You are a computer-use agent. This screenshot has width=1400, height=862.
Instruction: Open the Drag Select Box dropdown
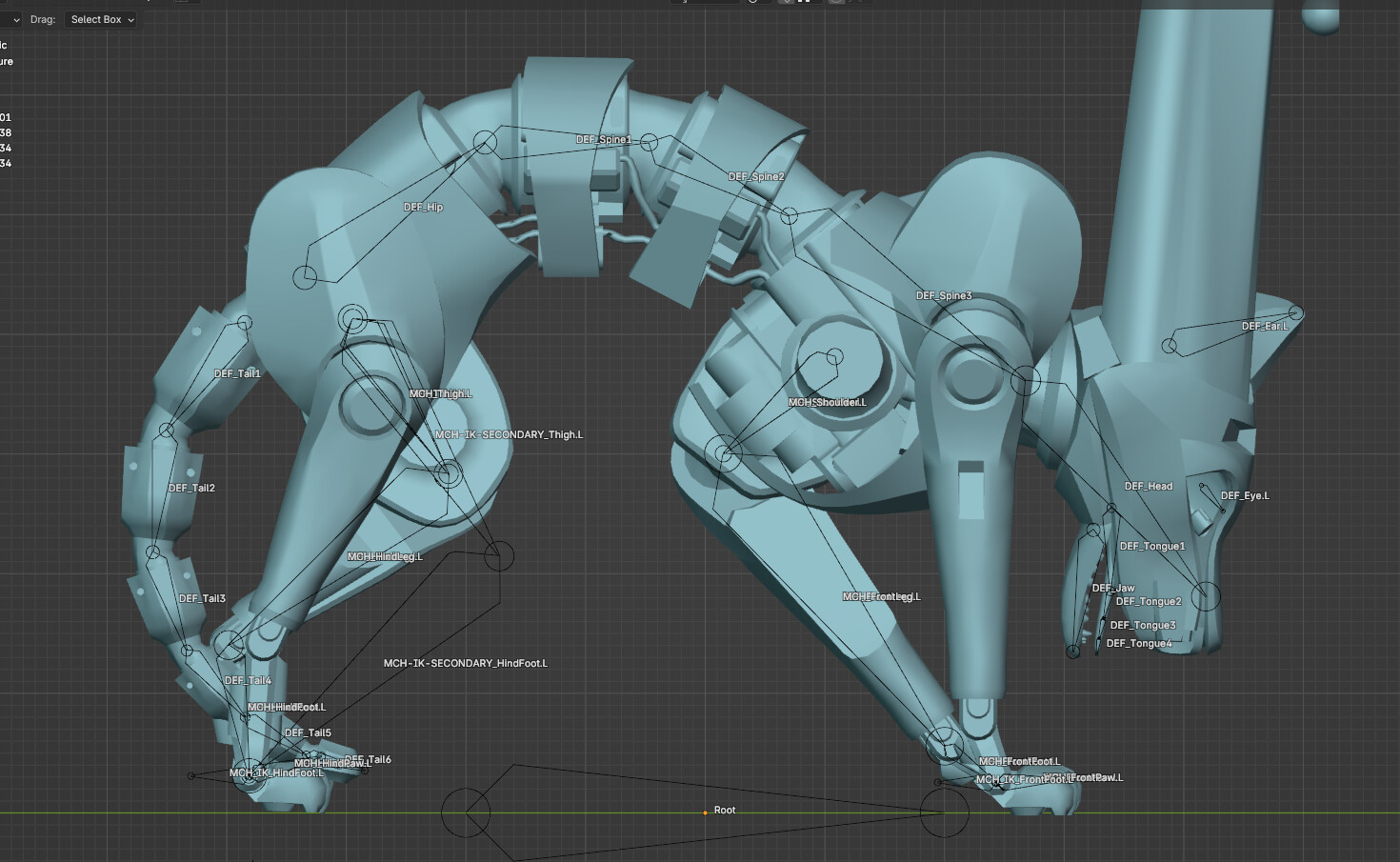tap(101, 19)
